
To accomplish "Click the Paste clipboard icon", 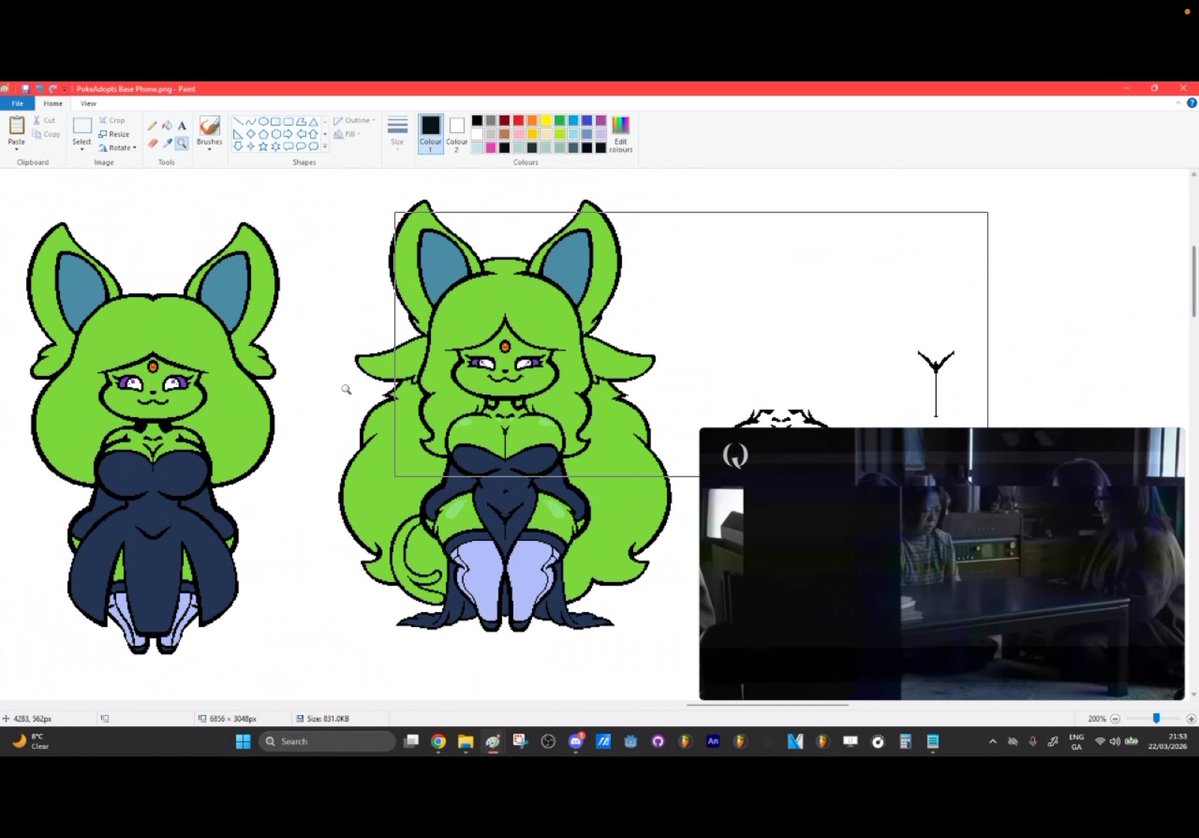I will click(16, 125).
